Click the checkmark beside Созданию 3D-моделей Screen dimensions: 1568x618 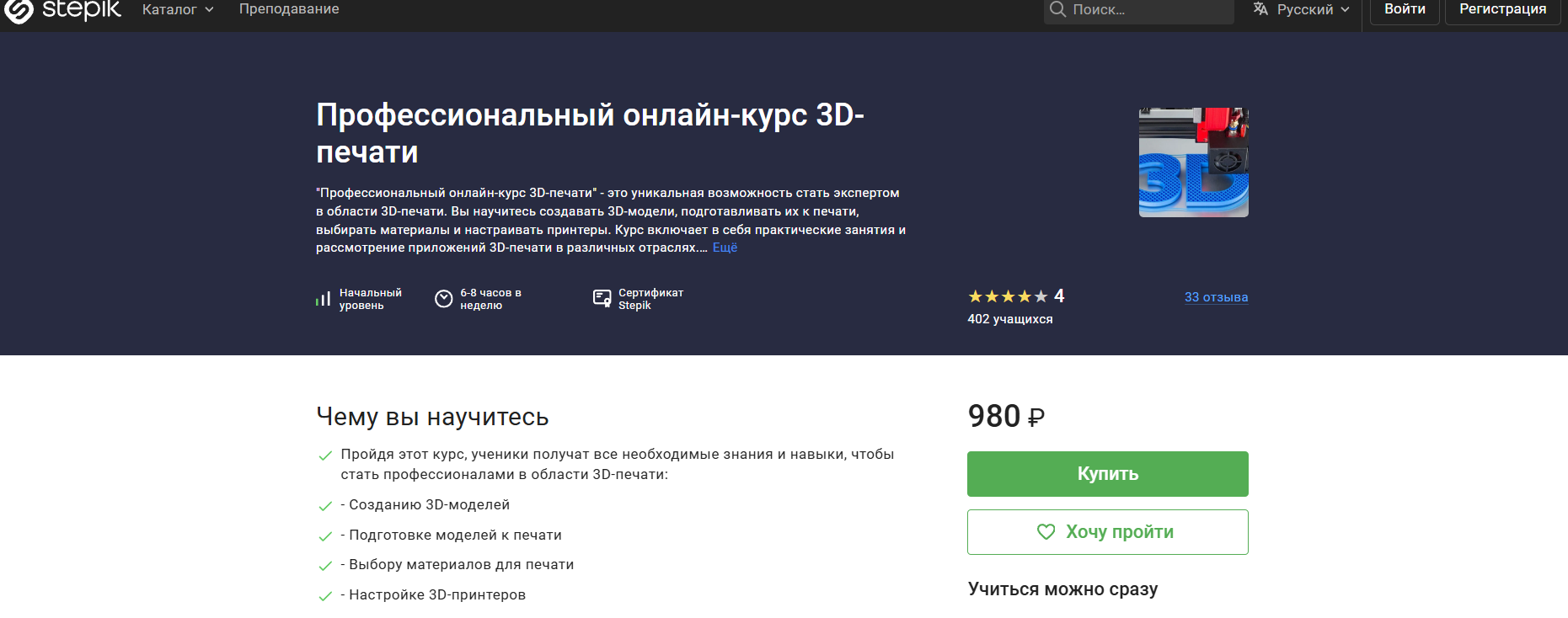[x=325, y=506]
